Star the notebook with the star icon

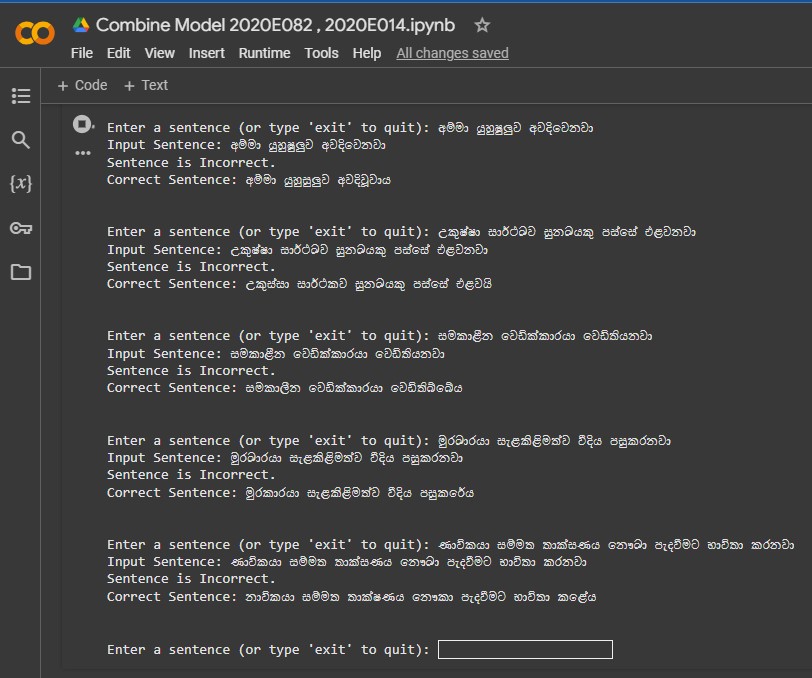[x=482, y=25]
